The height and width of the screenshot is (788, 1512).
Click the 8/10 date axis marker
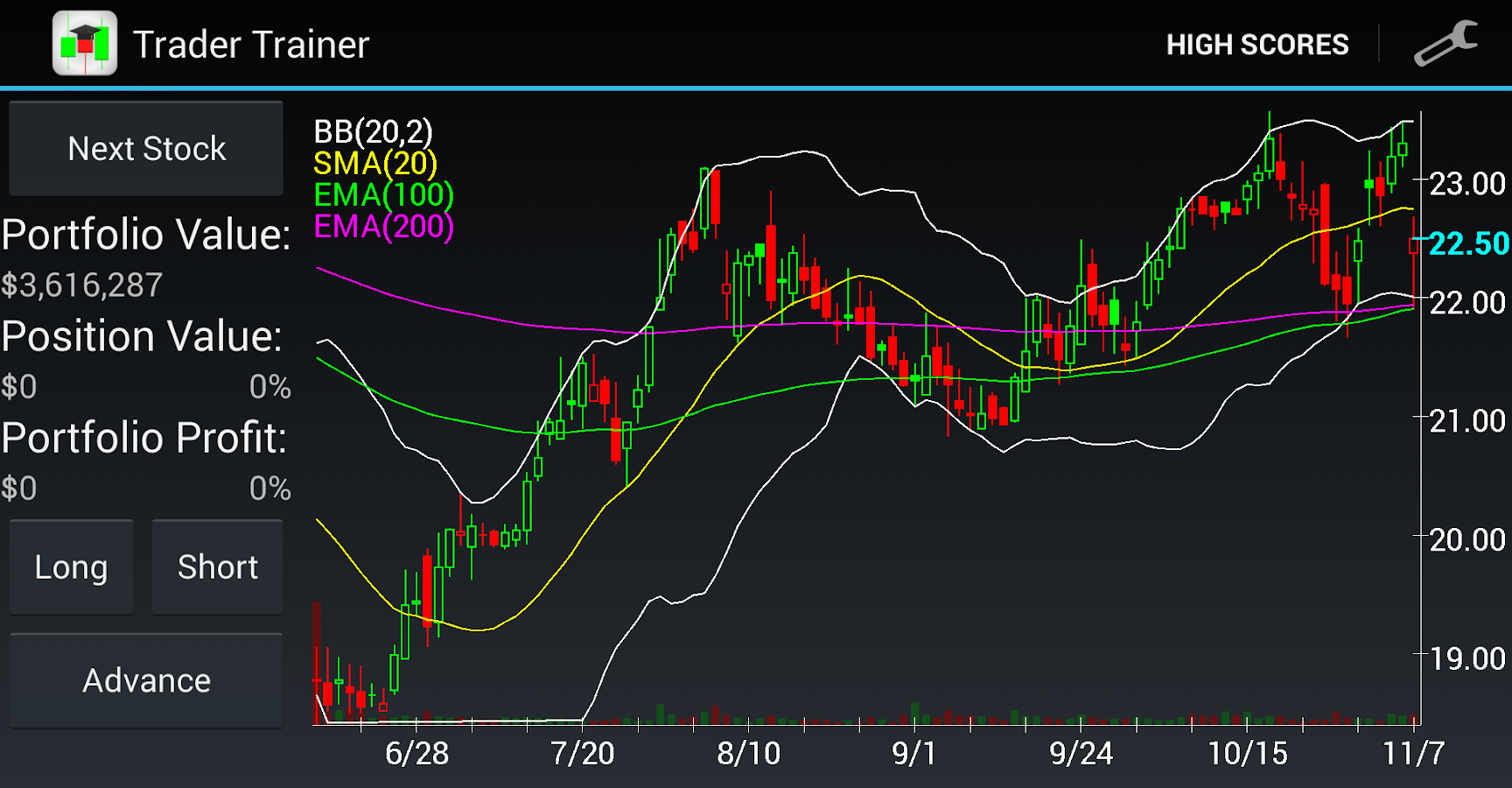(x=748, y=753)
